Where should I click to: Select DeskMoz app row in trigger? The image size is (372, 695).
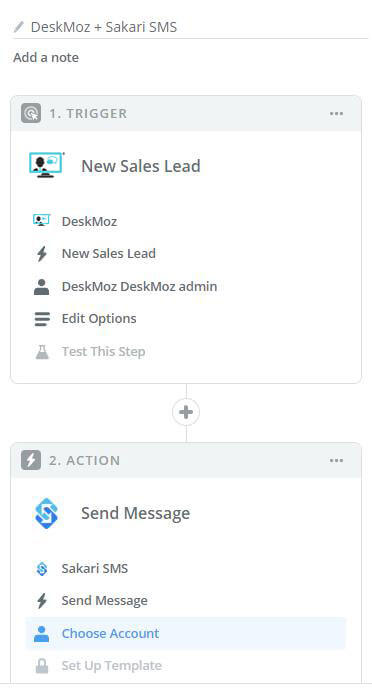[185, 221]
